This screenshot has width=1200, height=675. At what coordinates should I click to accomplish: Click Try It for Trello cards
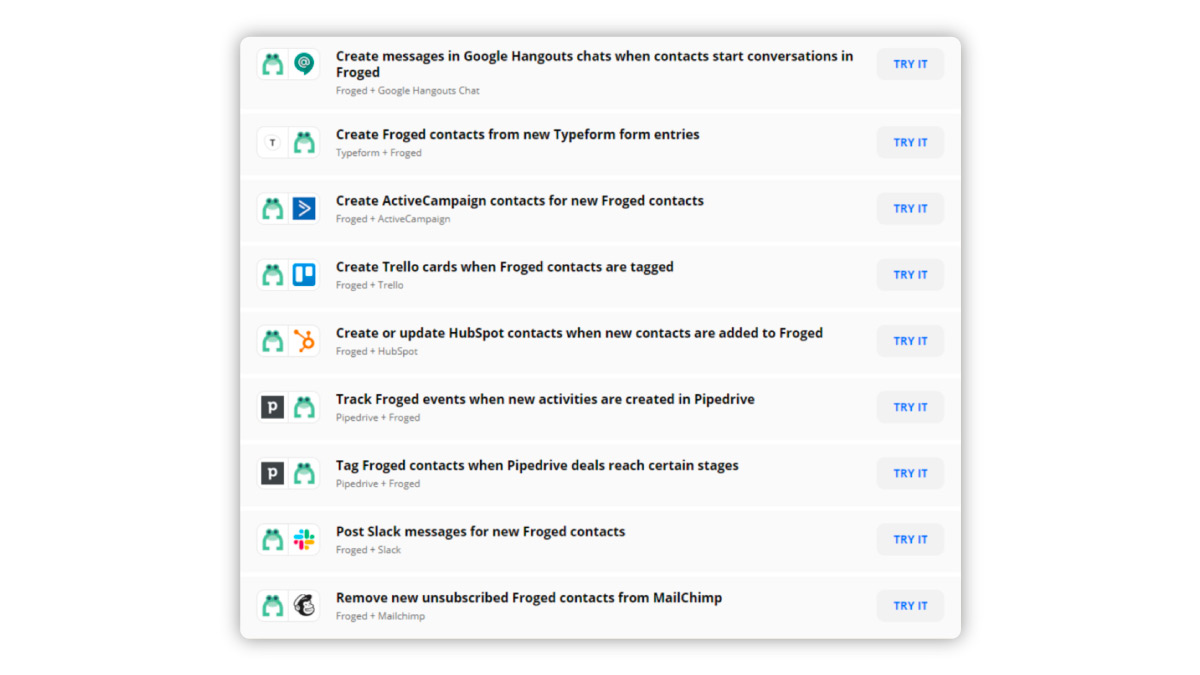point(910,275)
